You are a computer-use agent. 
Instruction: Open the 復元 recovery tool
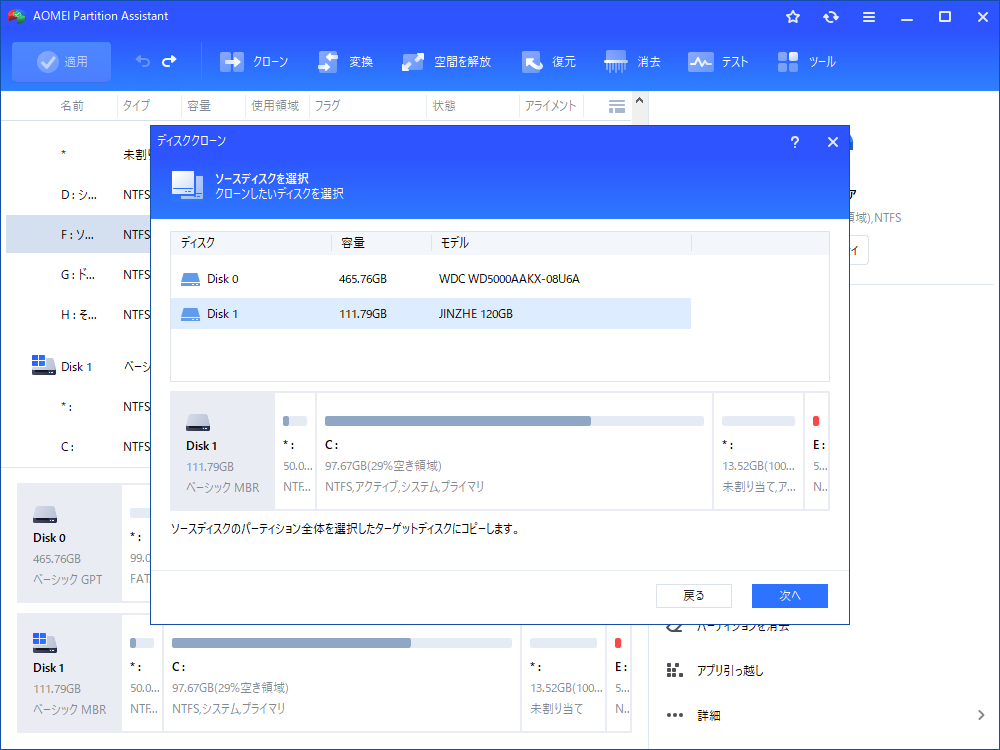point(548,62)
